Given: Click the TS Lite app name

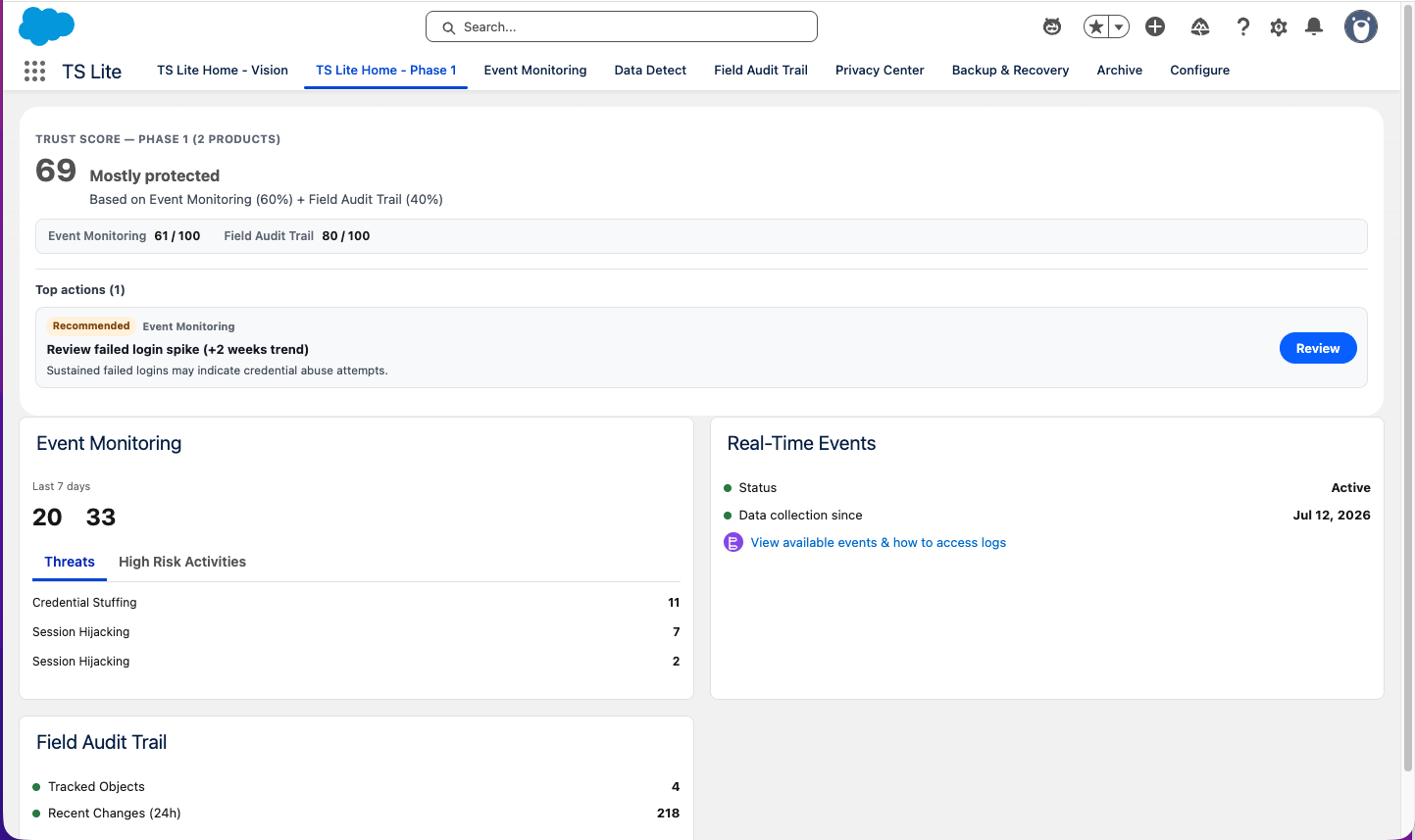Looking at the screenshot, I should [x=92, y=72].
